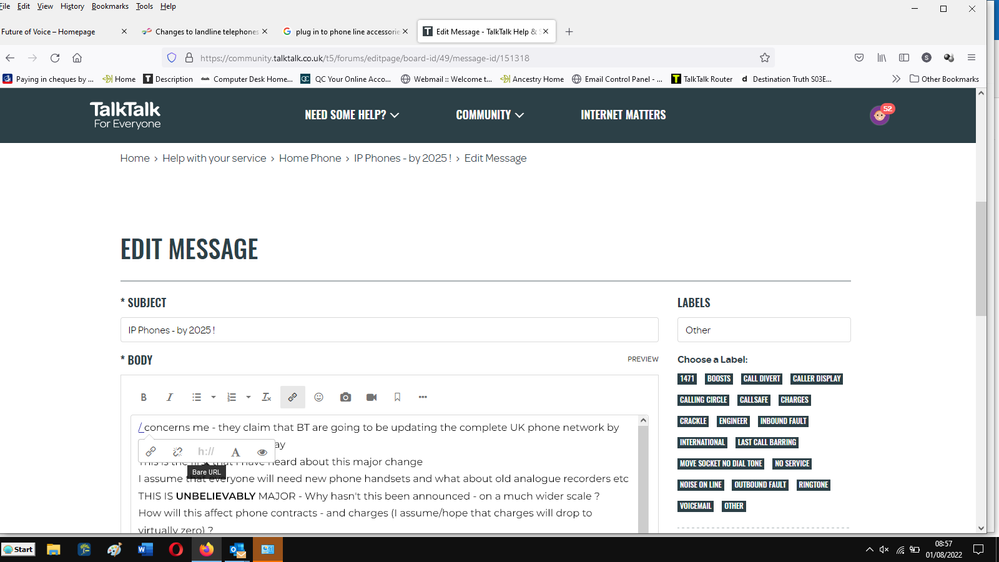Screen dimensions: 999x562
Task: Go to browser home page icon
Action: 77,58
